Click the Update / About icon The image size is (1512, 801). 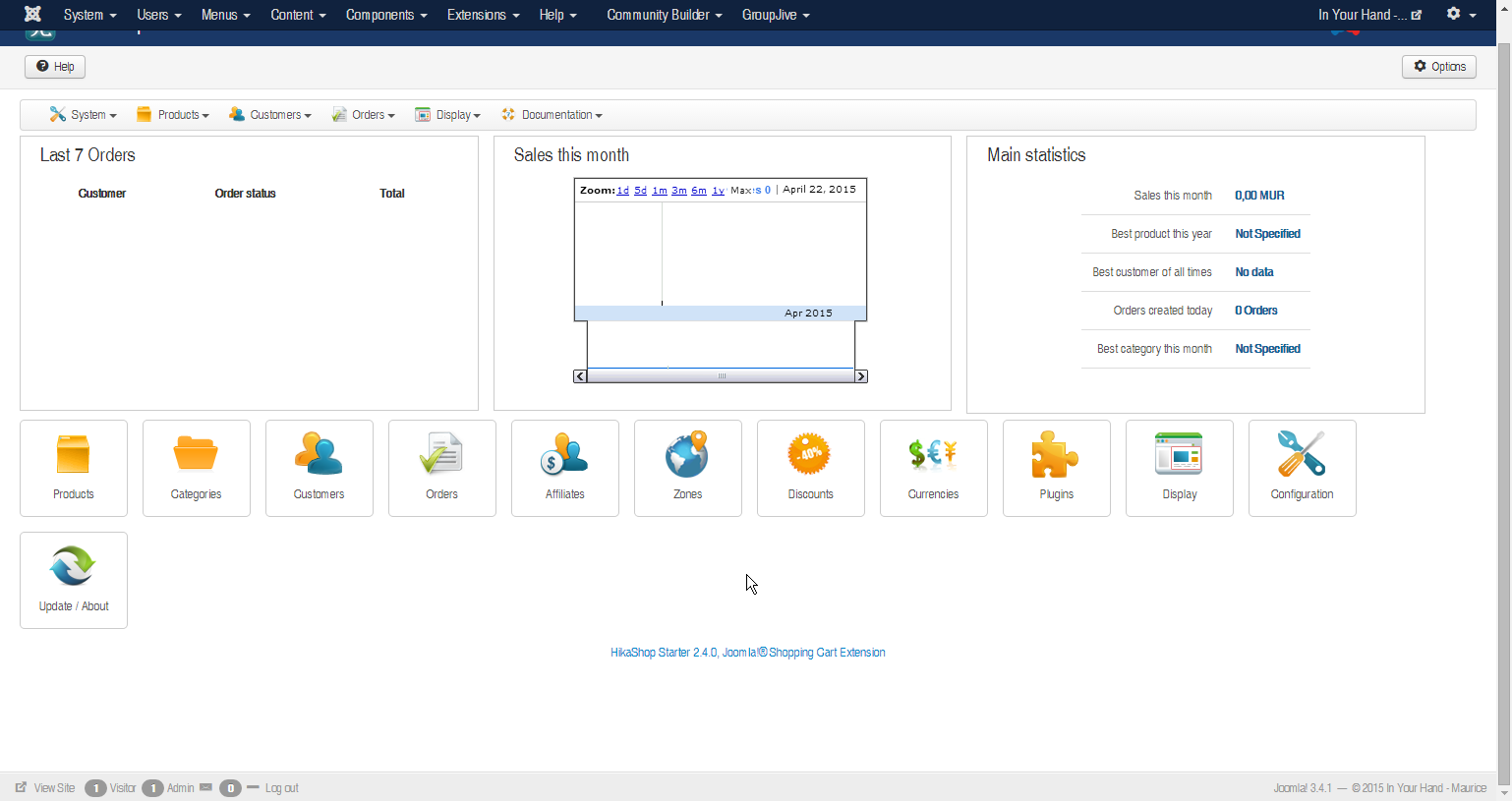tap(74, 579)
